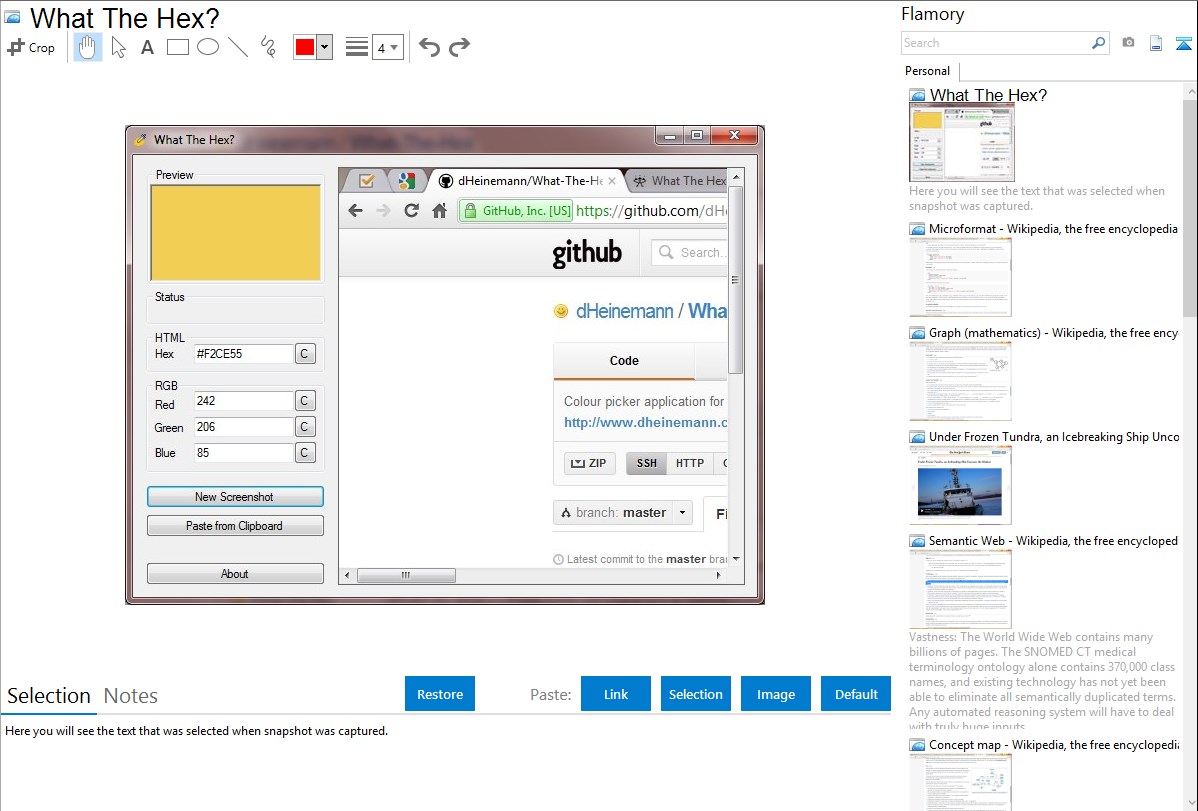Click the browser forward arrow
This screenshot has width=1198, height=811.
click(x=384, y=211)
